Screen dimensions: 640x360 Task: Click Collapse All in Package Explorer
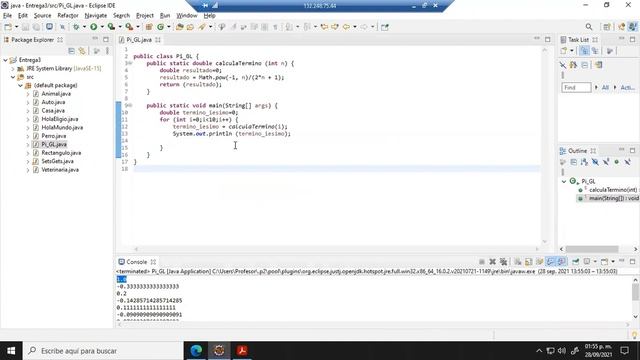coord(71,51)
